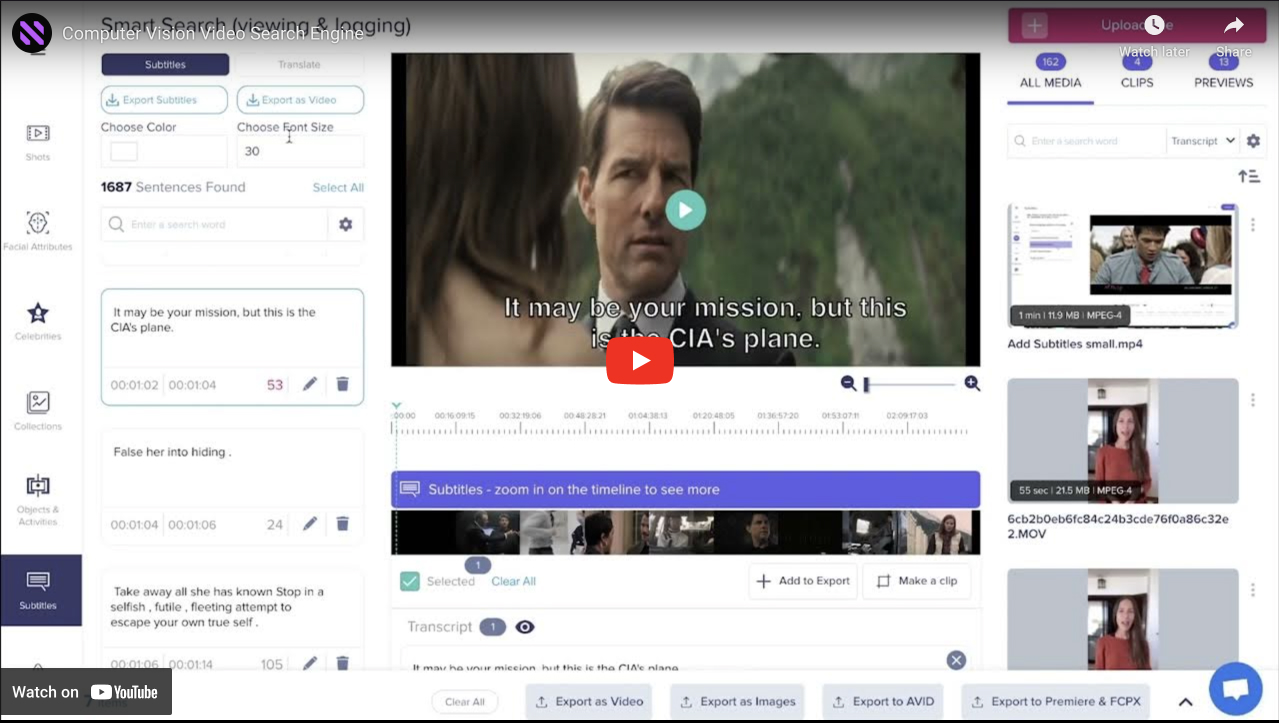The width and height of the screenshot is (1279, 723).
Task: Open the Facial Attributes panel
Action: point(38,230)
